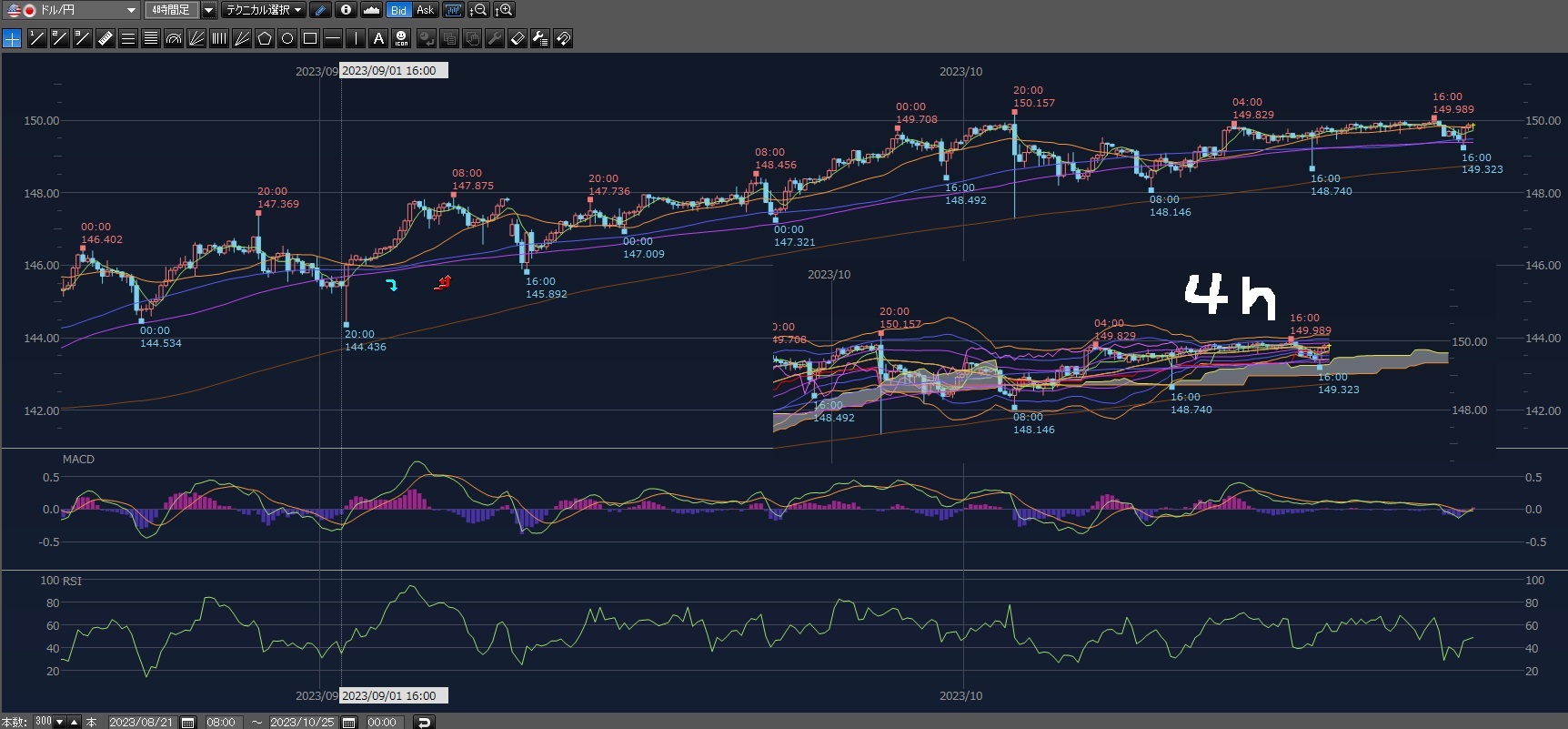The image size is (1568, 729).
Task: Expand the テクニカル選択 indicator menu
Action: pyautogui.click(x=264, y=10)
